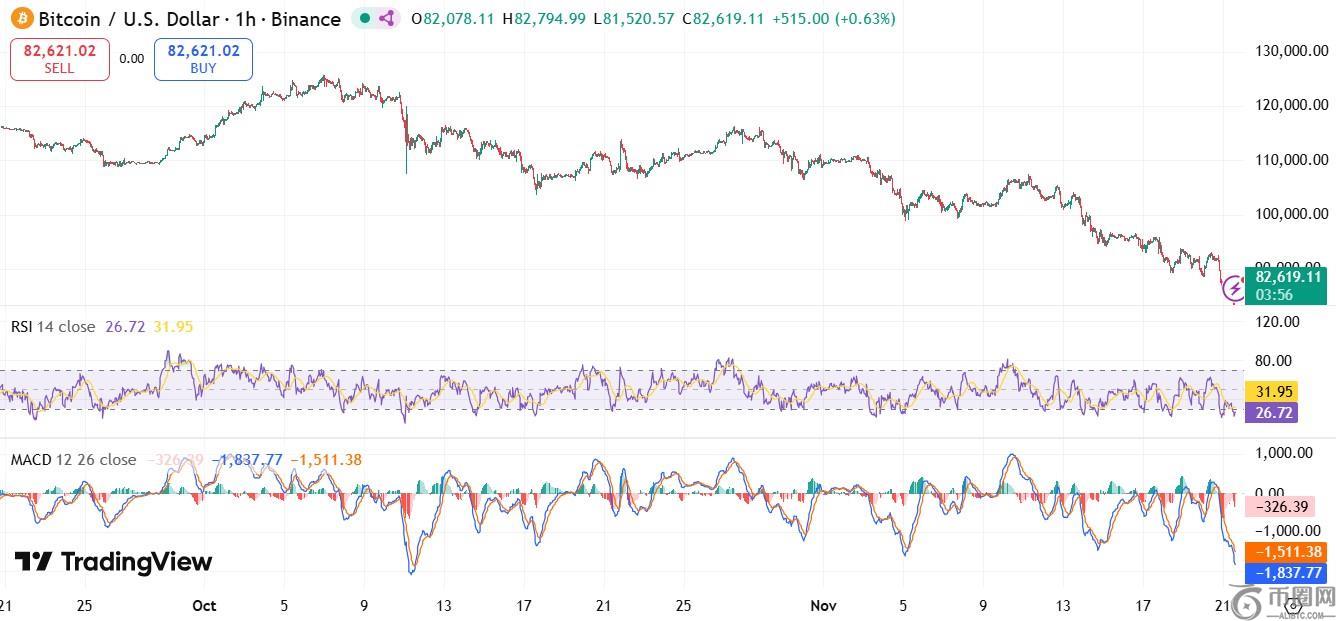Click the red SELL price button
Image resolution: width=1336 pixels, height=621 pixels.
pos(60,60)
